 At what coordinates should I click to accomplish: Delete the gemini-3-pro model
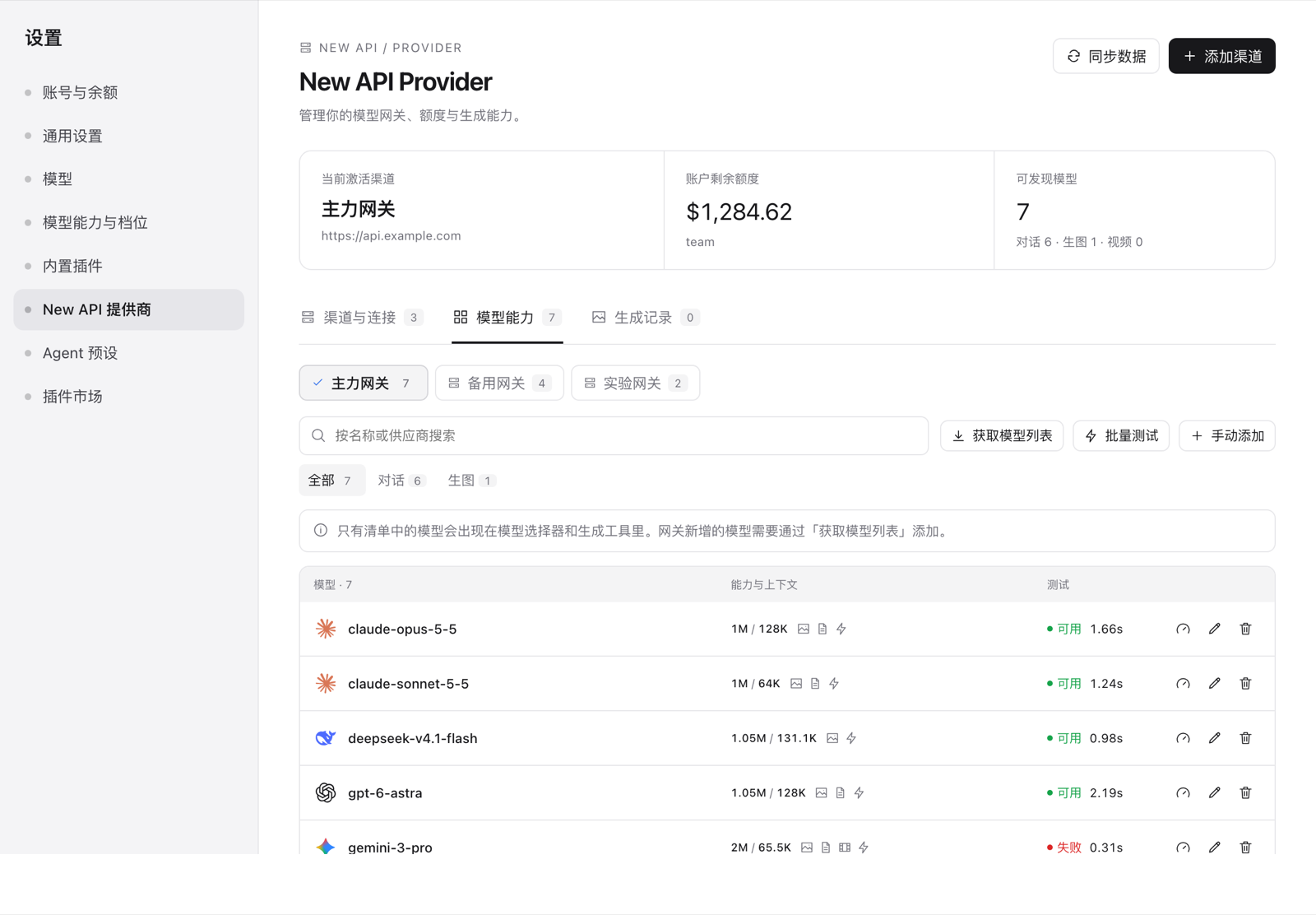pyautogui.click(x=1245, y=847)
